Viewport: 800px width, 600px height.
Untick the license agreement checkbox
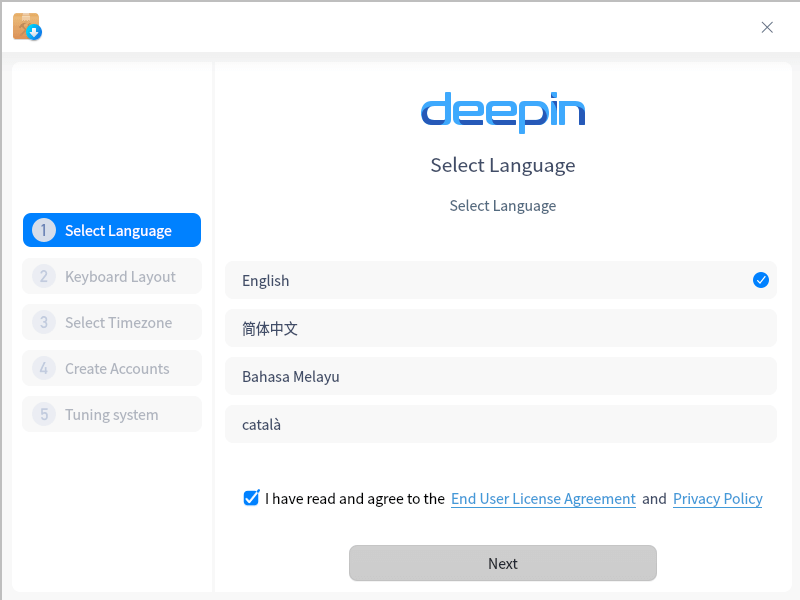[251, 497]
